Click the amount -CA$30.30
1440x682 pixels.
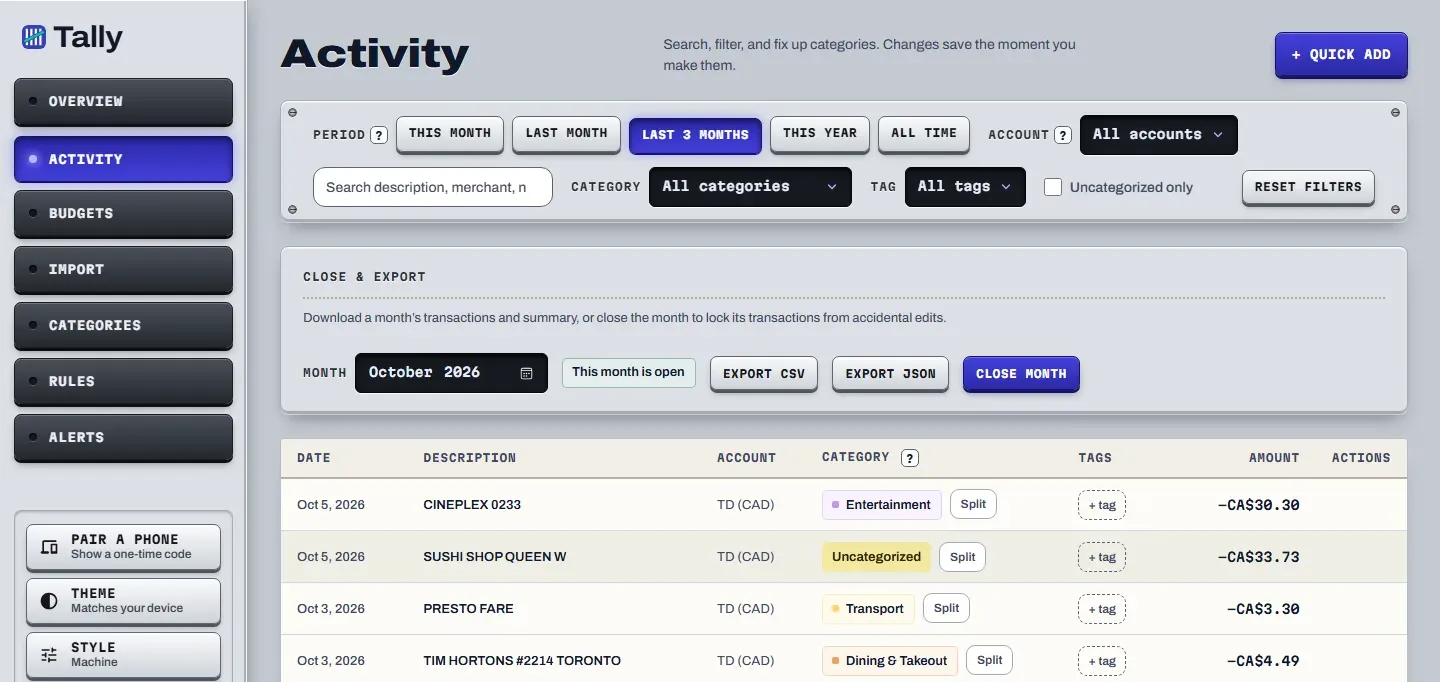pos(1258,505)
